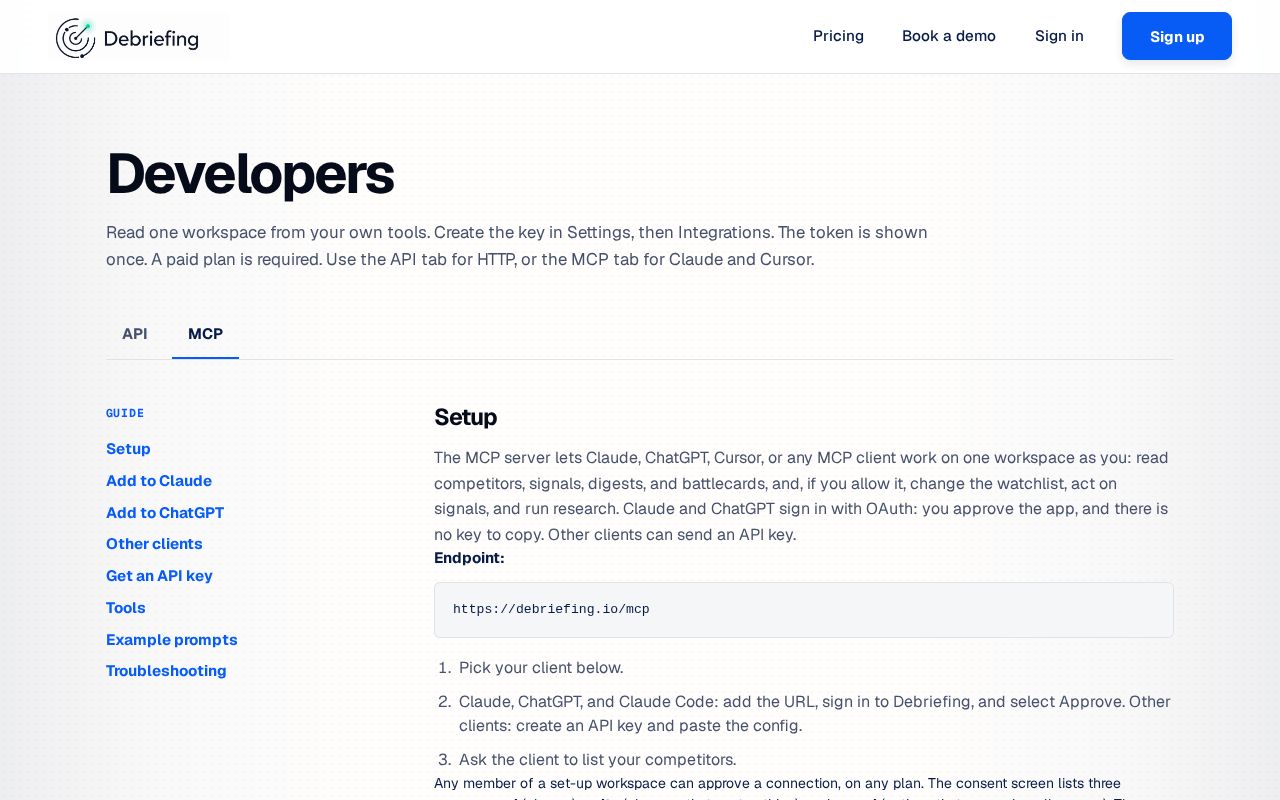Select the MCP tab

click(x=205, y=334)
